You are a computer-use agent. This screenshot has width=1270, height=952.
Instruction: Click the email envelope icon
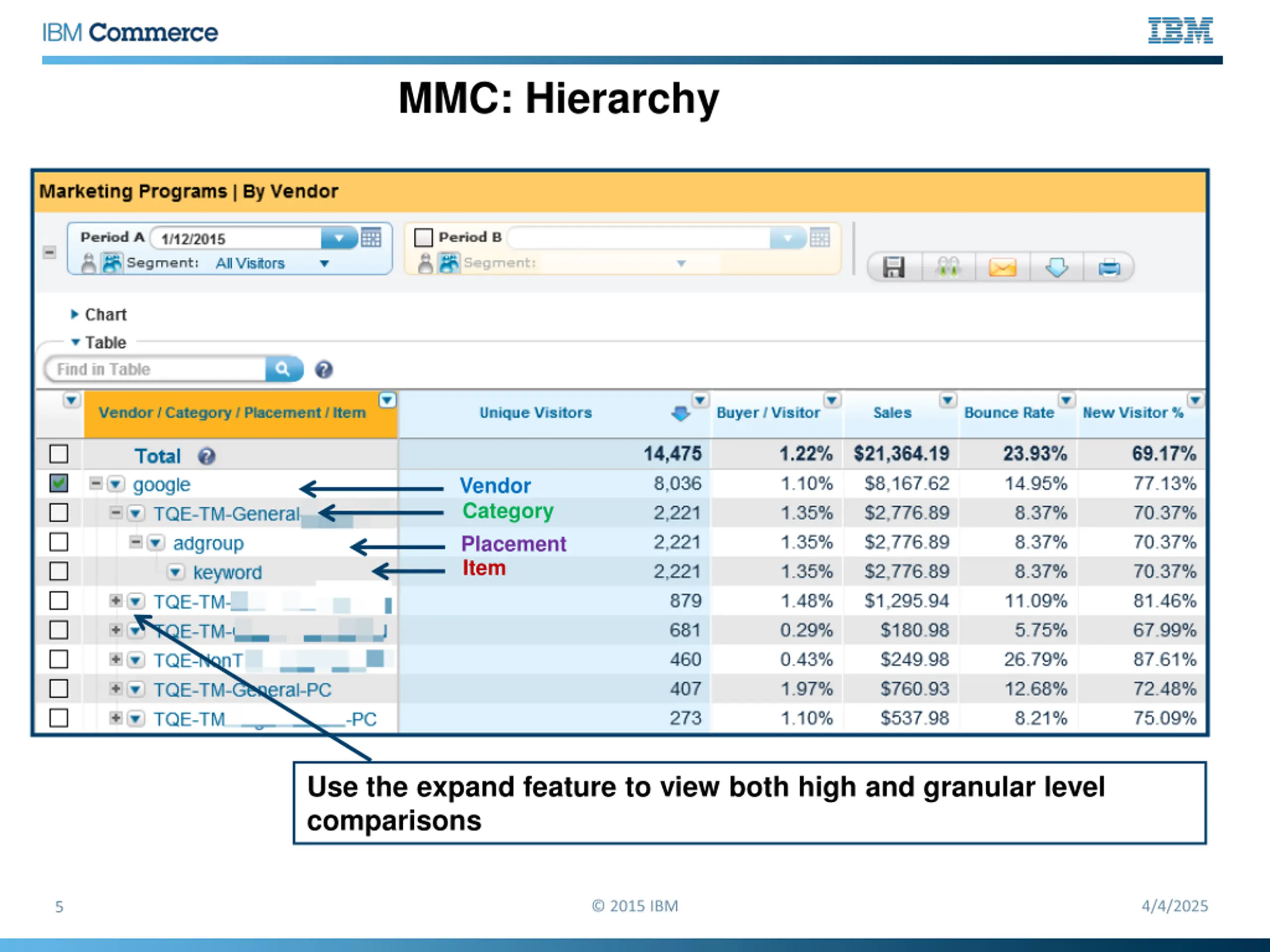tap(1003, 267)
